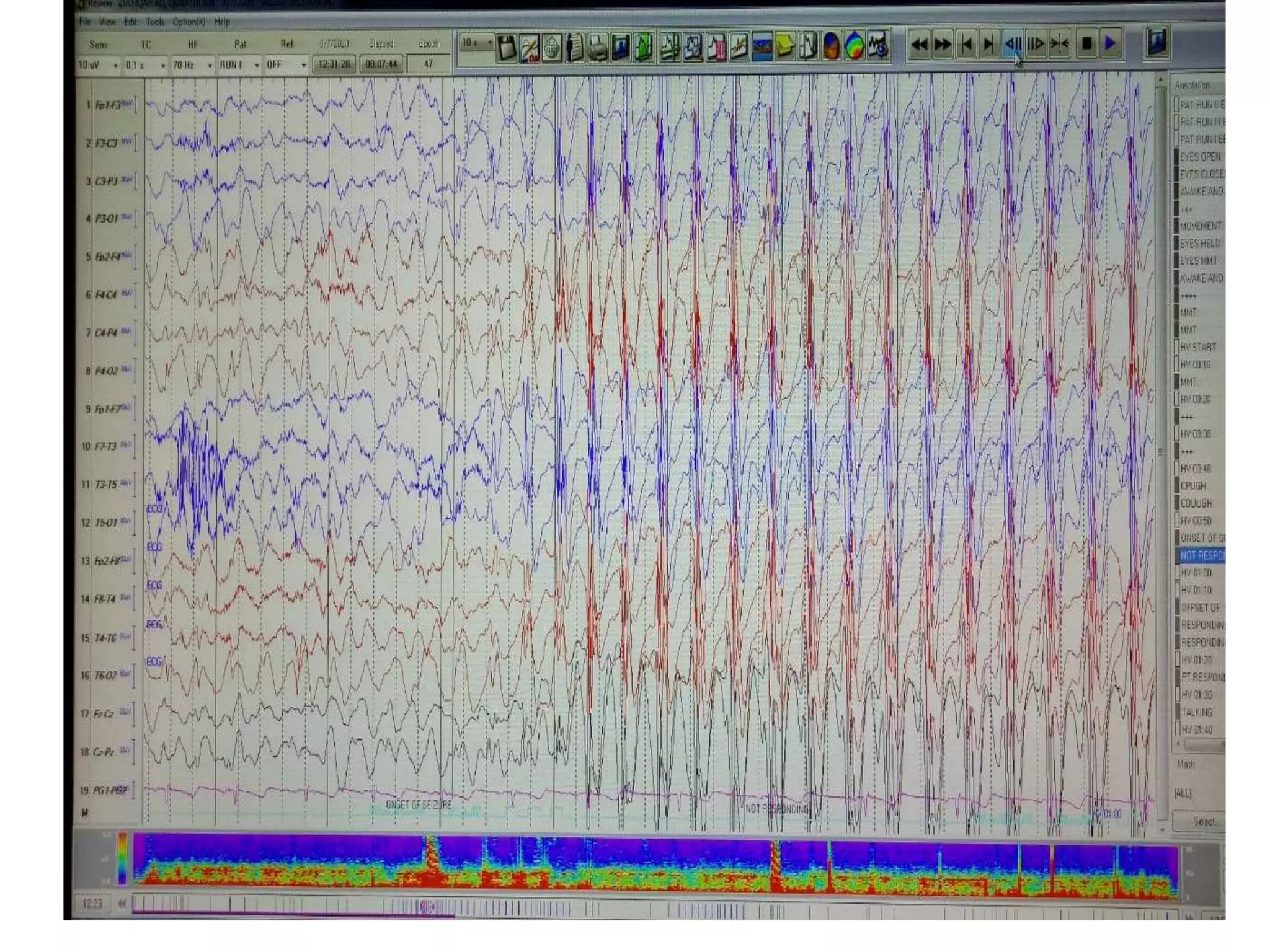This screenshot has height=952, width=1270.
Task: Click the blue play button
Action: point(1110,44)
